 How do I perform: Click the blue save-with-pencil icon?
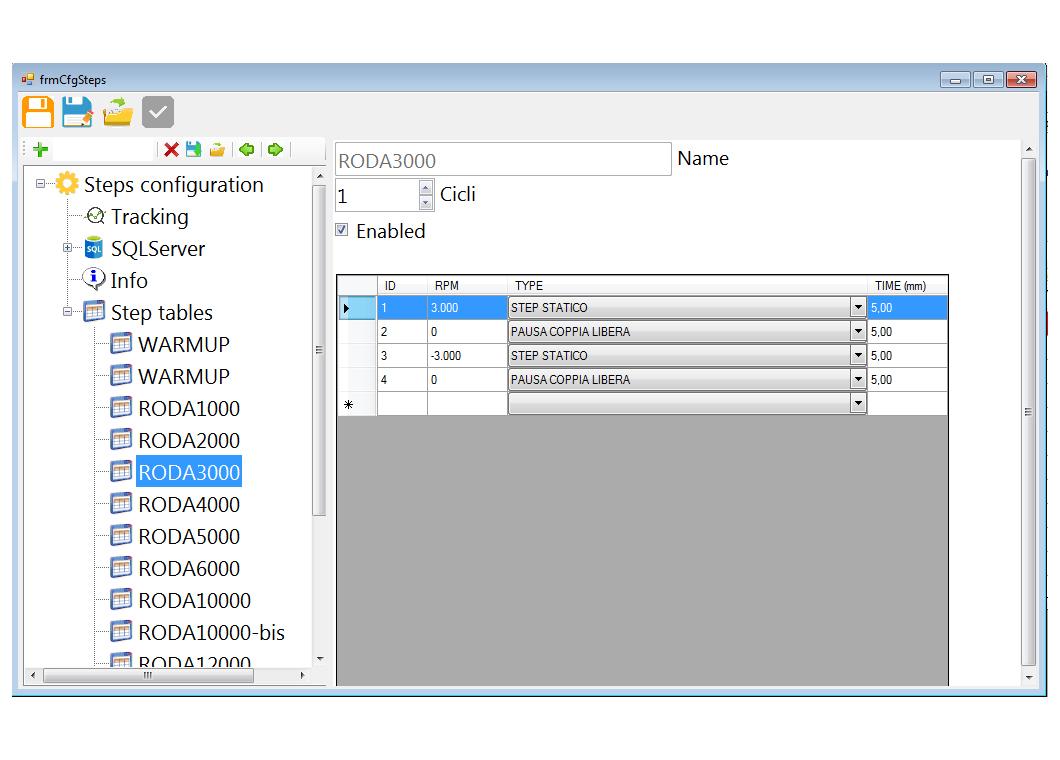tap(77, 112)
